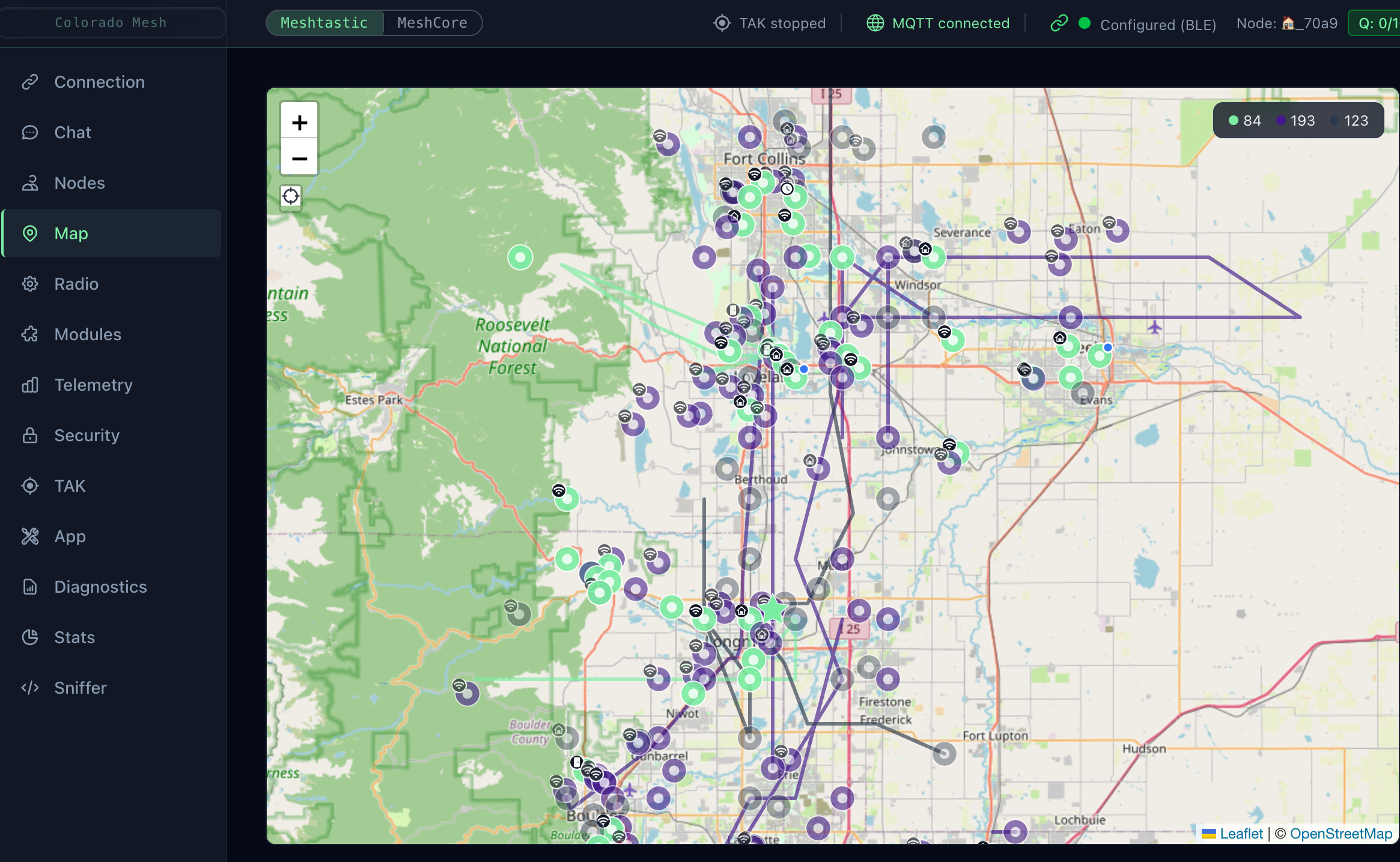
Task: Click the Node 70a9 label
Action: (x=1287, y=23)
